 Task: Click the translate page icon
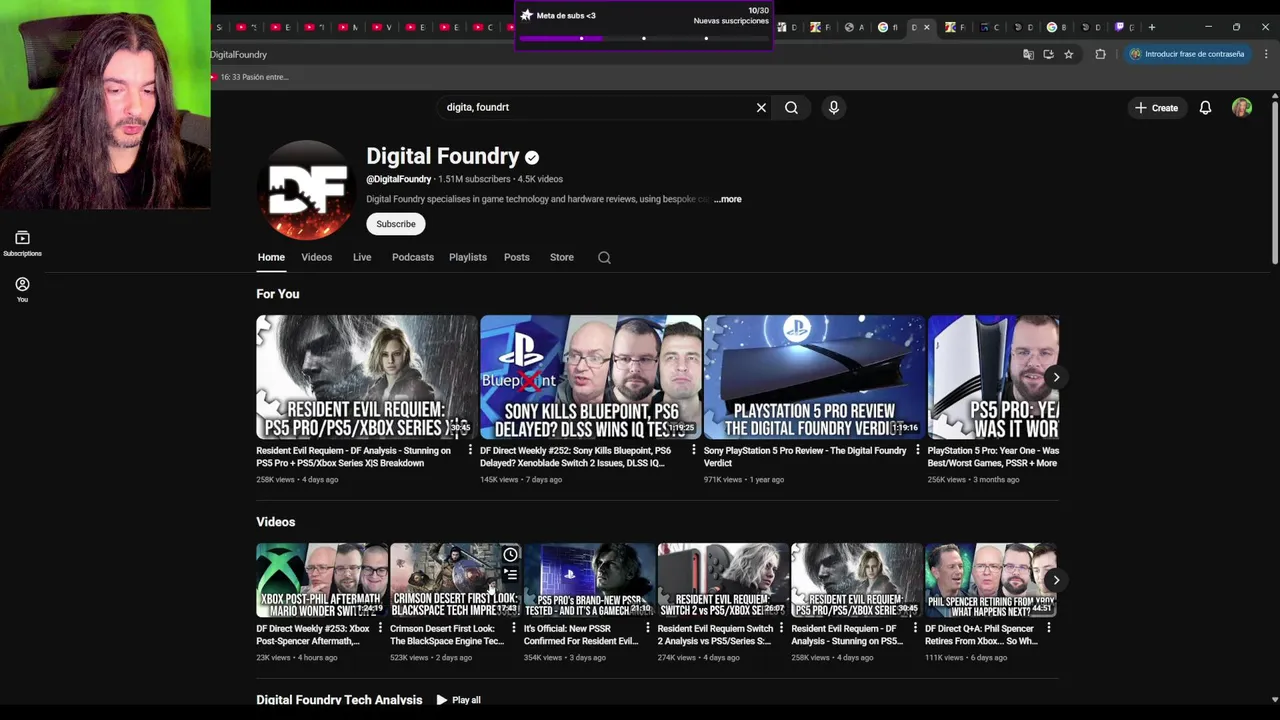(1028, 54)
